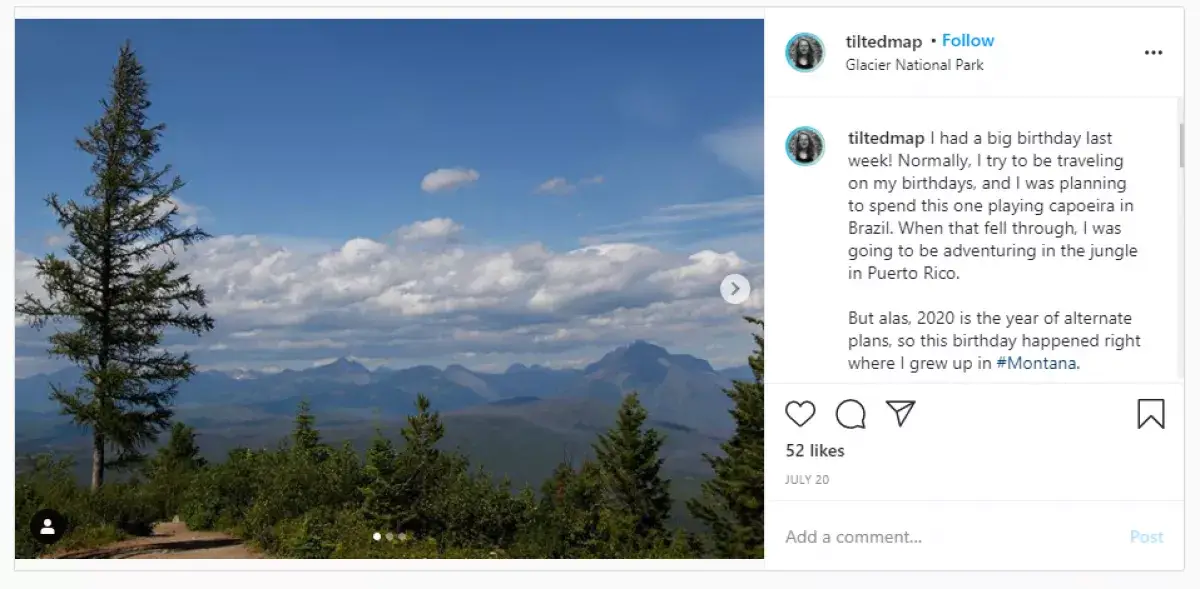Click the Add a comment field
Screen dimensions: 1200x589
pos(950,537)
